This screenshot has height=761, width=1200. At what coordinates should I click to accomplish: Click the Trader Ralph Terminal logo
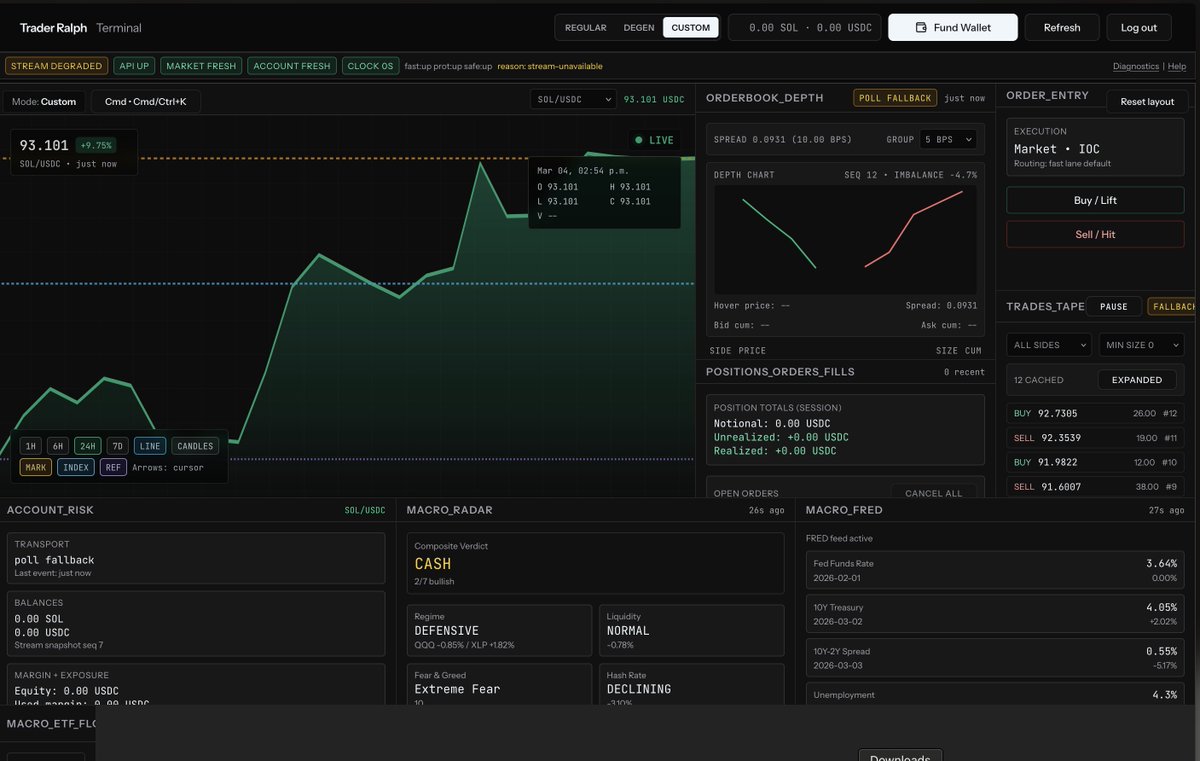[x=80, y=28]
